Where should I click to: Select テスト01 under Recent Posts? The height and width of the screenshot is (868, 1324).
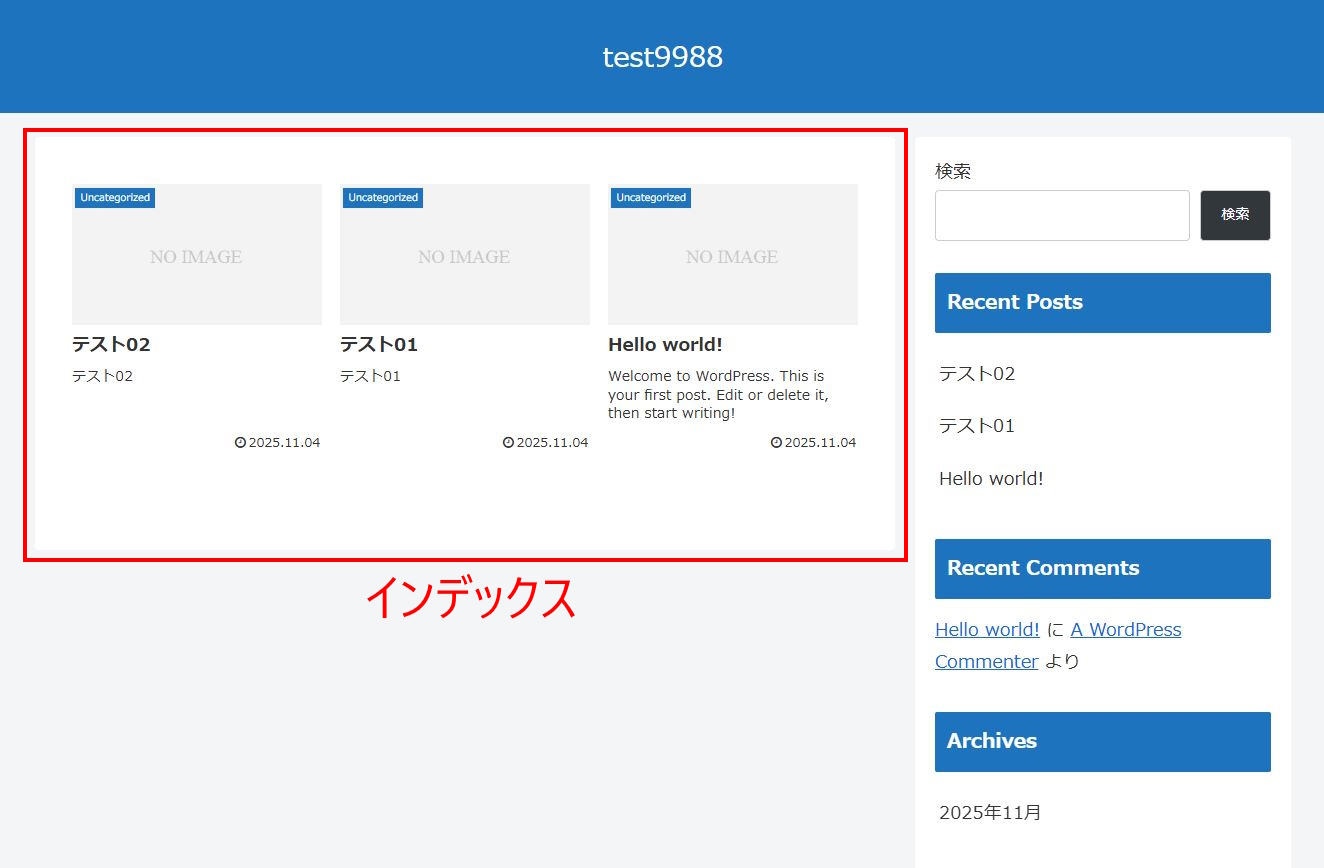(977, 426)
